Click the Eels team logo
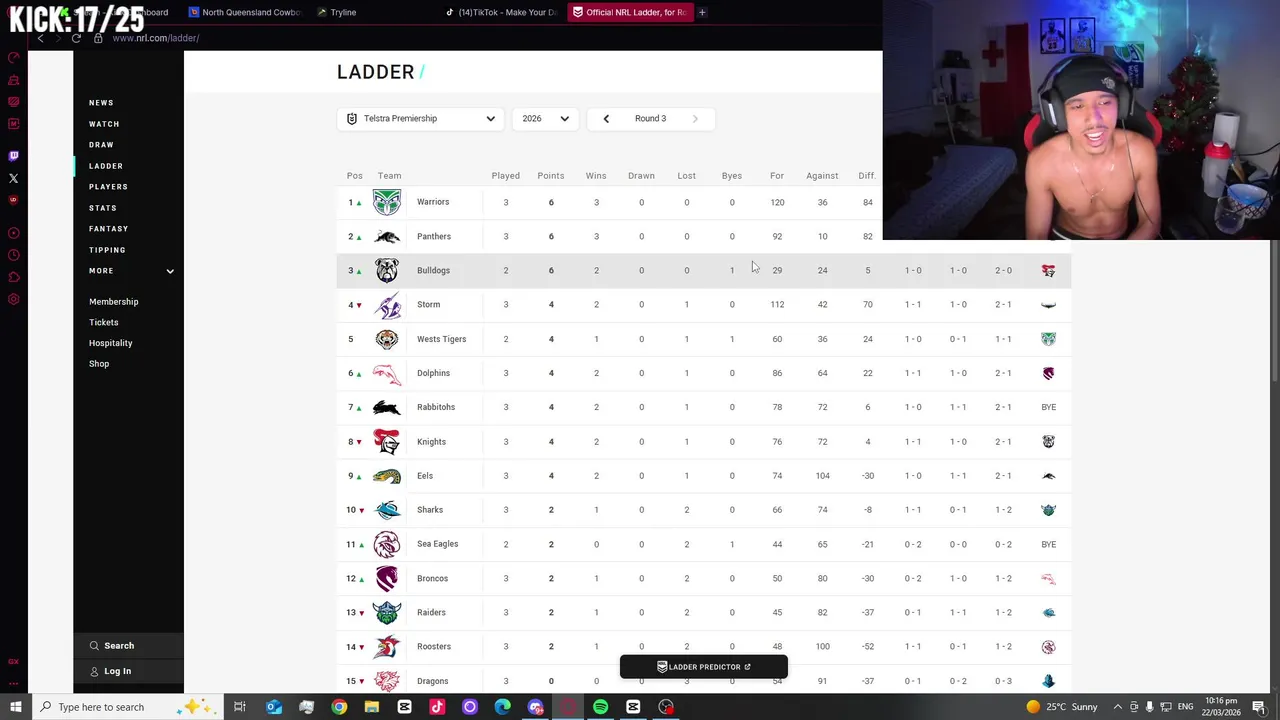 [x=387, y=476]
